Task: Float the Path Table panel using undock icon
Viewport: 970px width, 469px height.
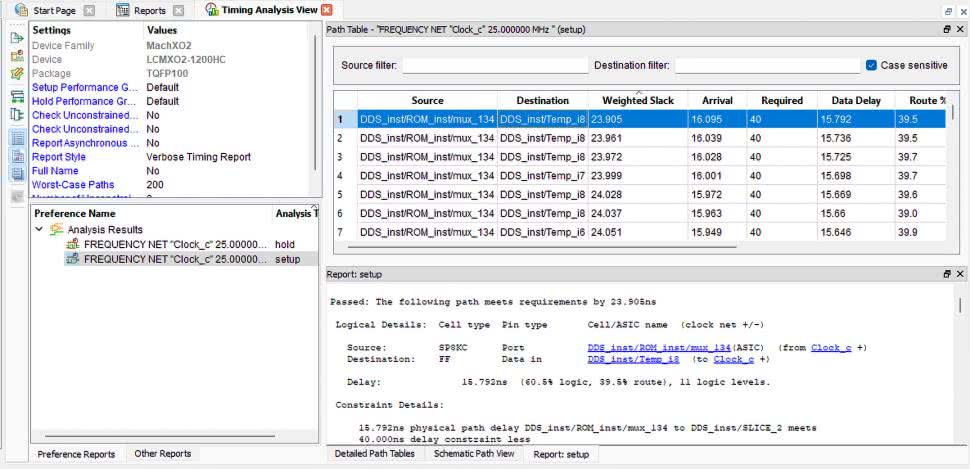Action: [x=946, y=29]
